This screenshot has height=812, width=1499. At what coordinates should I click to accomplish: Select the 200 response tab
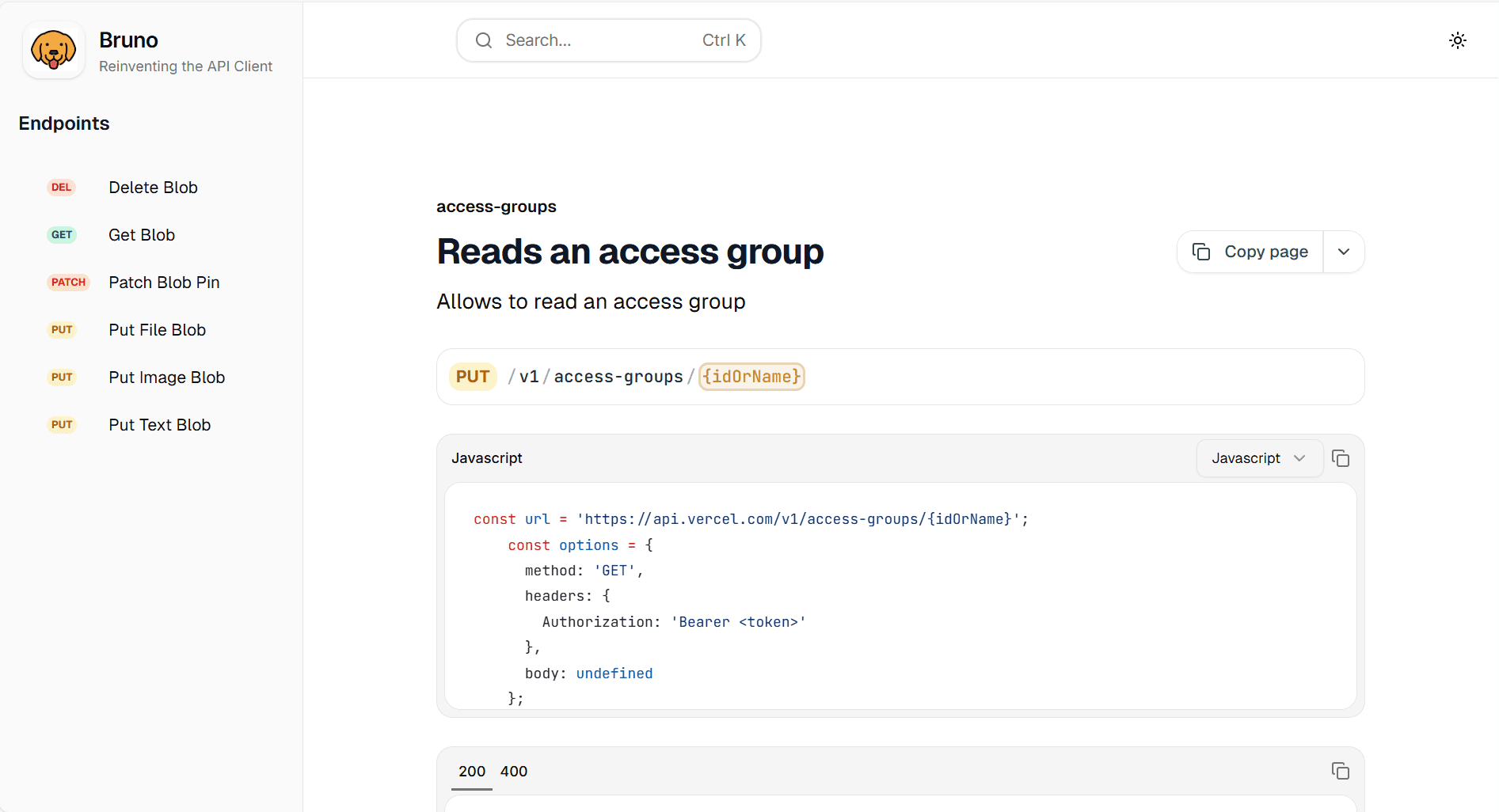471,771
